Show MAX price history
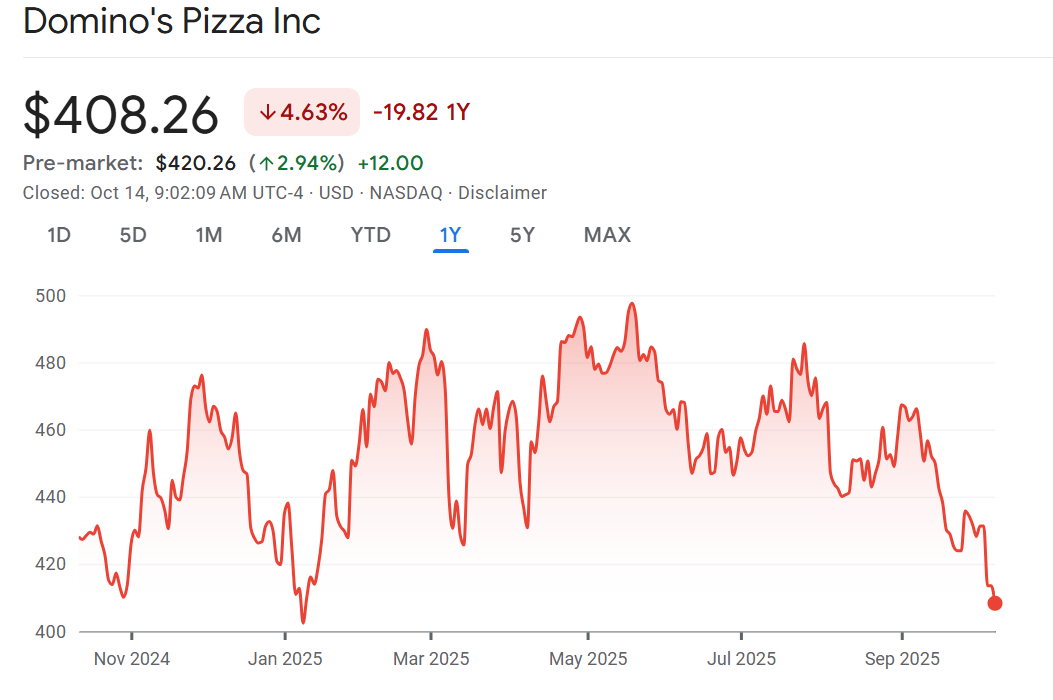 (x=607, y=235)
